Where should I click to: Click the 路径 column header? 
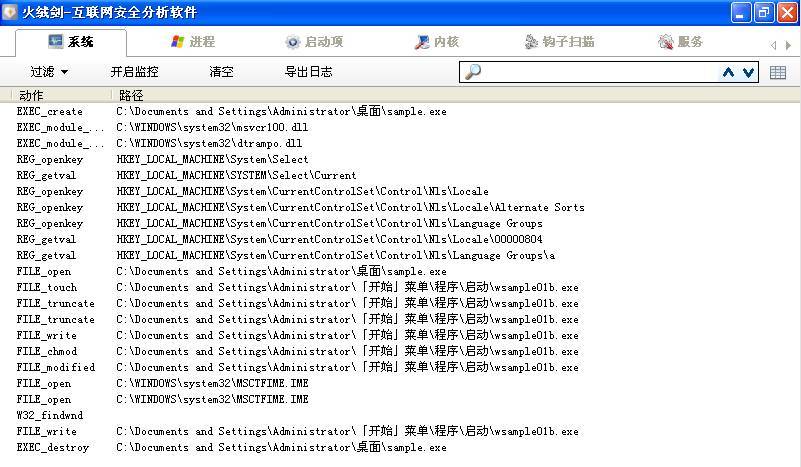[131, 95]
